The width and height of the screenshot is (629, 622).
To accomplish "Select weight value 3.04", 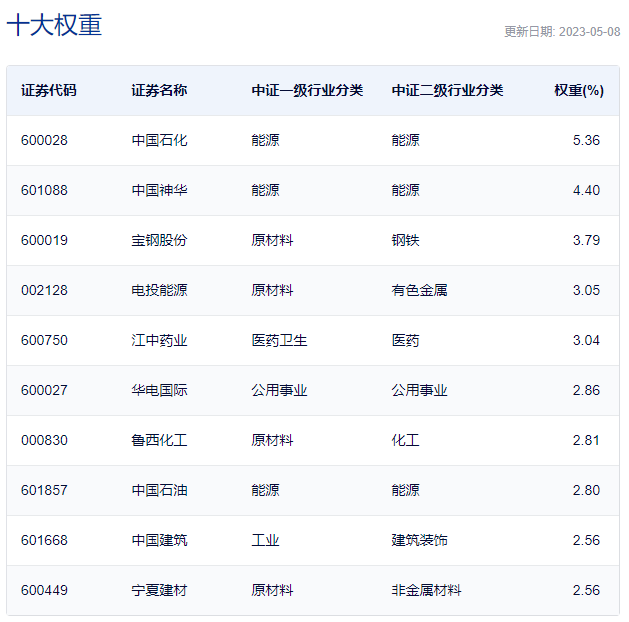I will [x=586, y=340].
